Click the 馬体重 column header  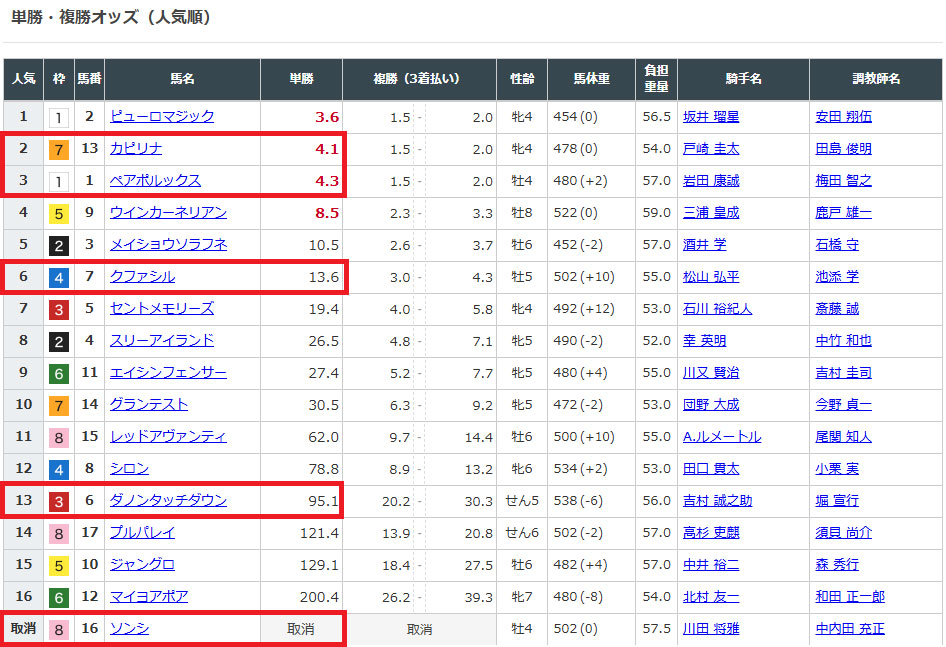pyautogui.click(x=591, y=78)
